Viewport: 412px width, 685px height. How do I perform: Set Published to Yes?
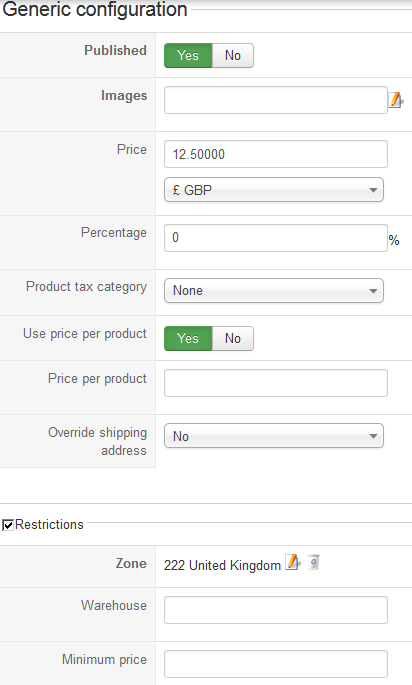coord(188,55)
